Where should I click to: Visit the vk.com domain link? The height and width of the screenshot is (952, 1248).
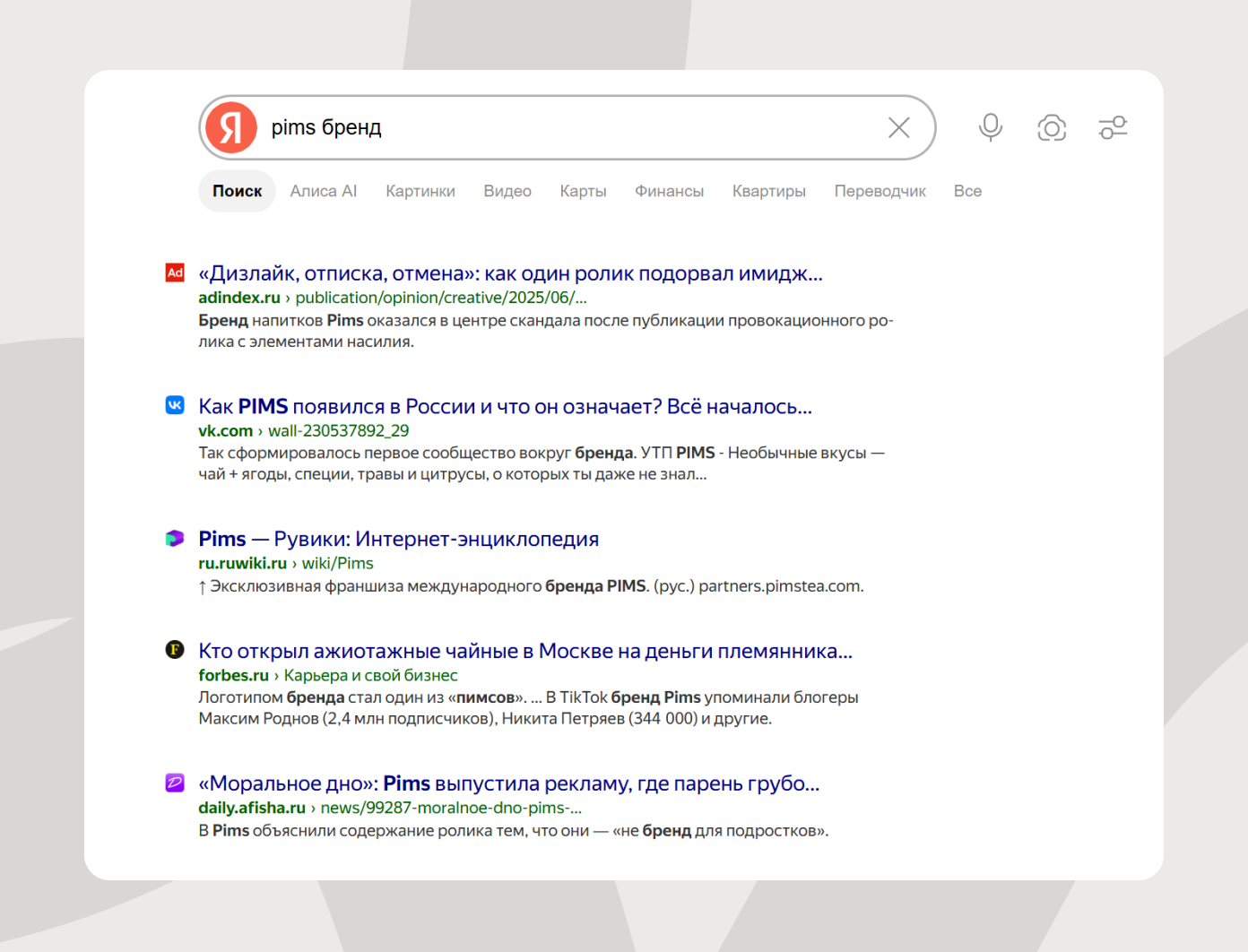click(x=225, y=431)
